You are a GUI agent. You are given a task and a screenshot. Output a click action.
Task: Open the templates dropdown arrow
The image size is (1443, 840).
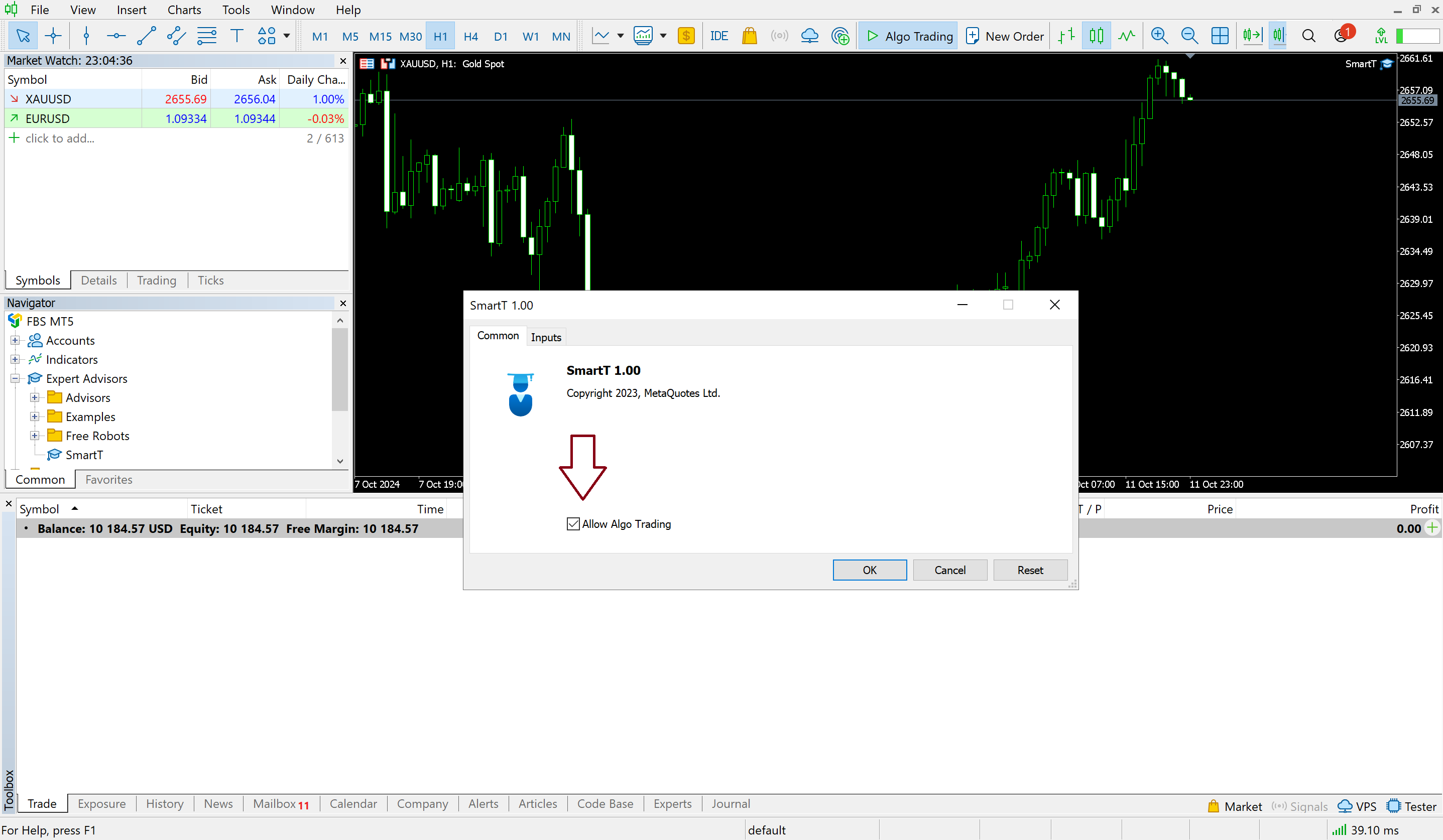[663, 36]
